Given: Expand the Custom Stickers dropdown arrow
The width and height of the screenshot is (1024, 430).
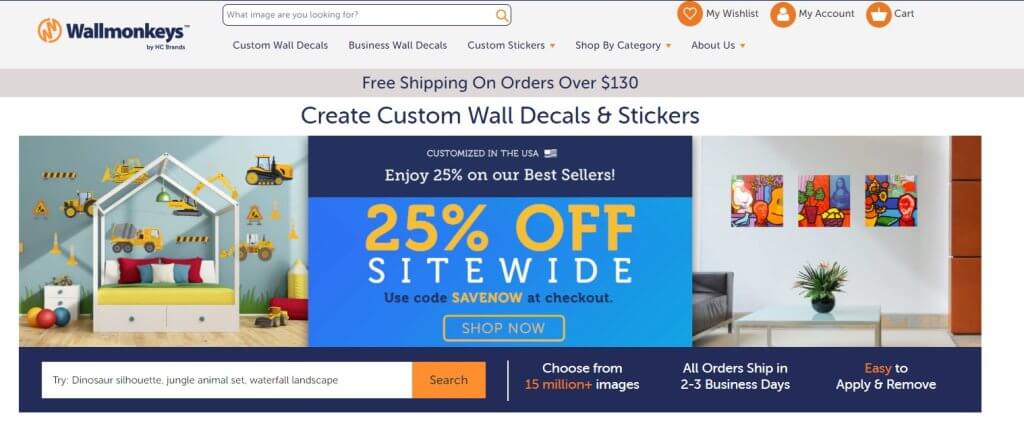Looking at the screenshot, I should point(552,46).
